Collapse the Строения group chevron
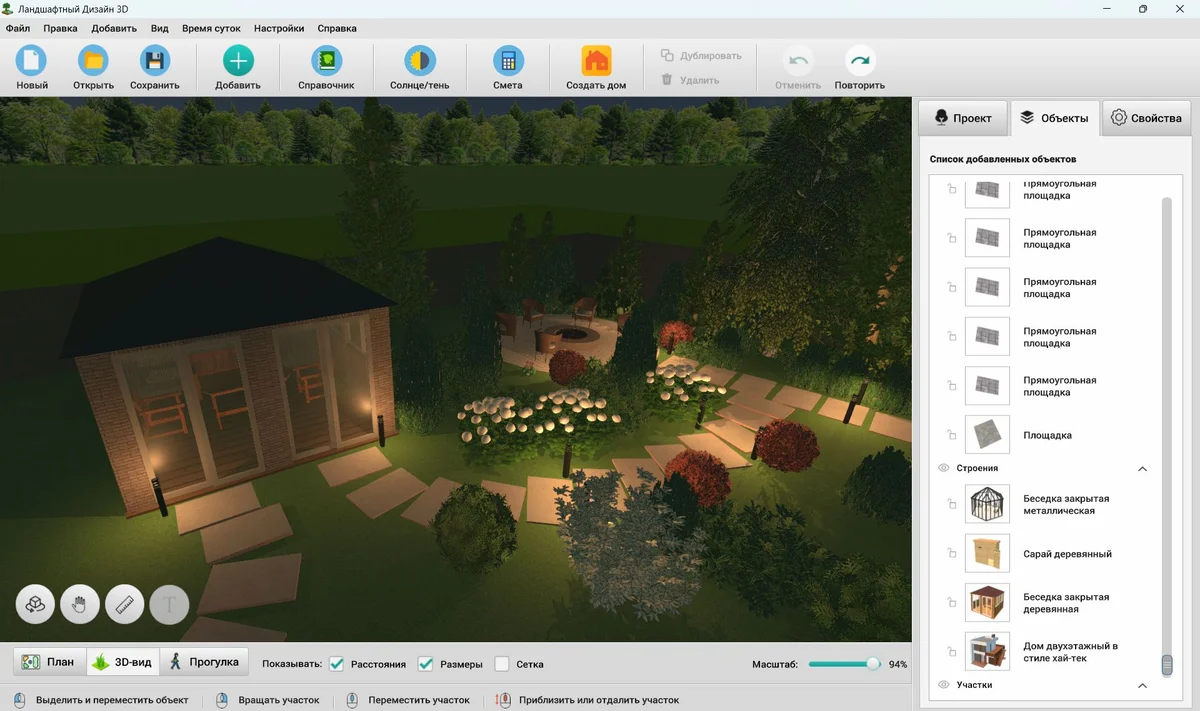This screenshot has width=1200, height=711. click(1143, 469)
